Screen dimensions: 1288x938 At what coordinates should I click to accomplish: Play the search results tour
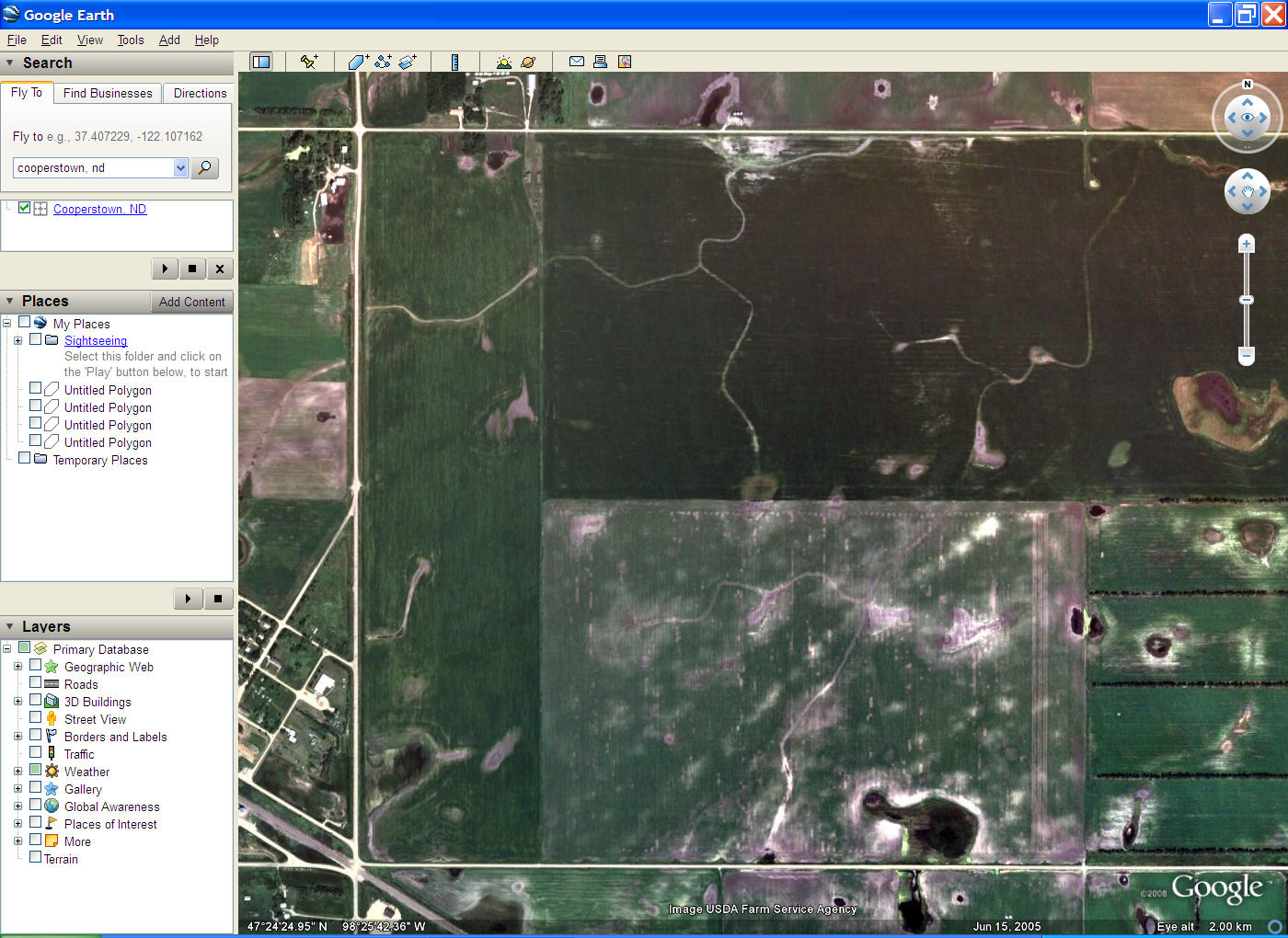pos(165,269)
